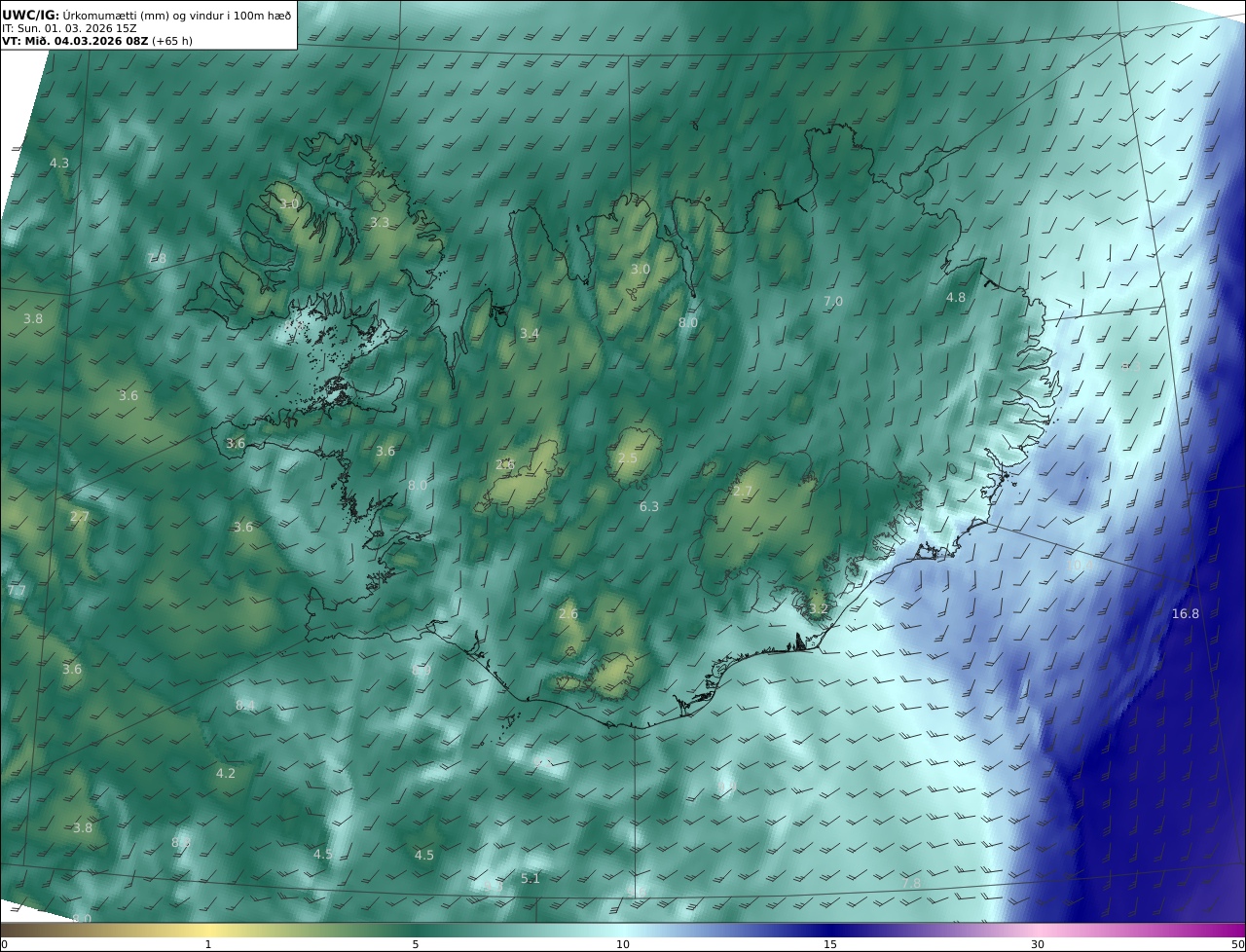Click the '4.8' value label

coord(956,297)
